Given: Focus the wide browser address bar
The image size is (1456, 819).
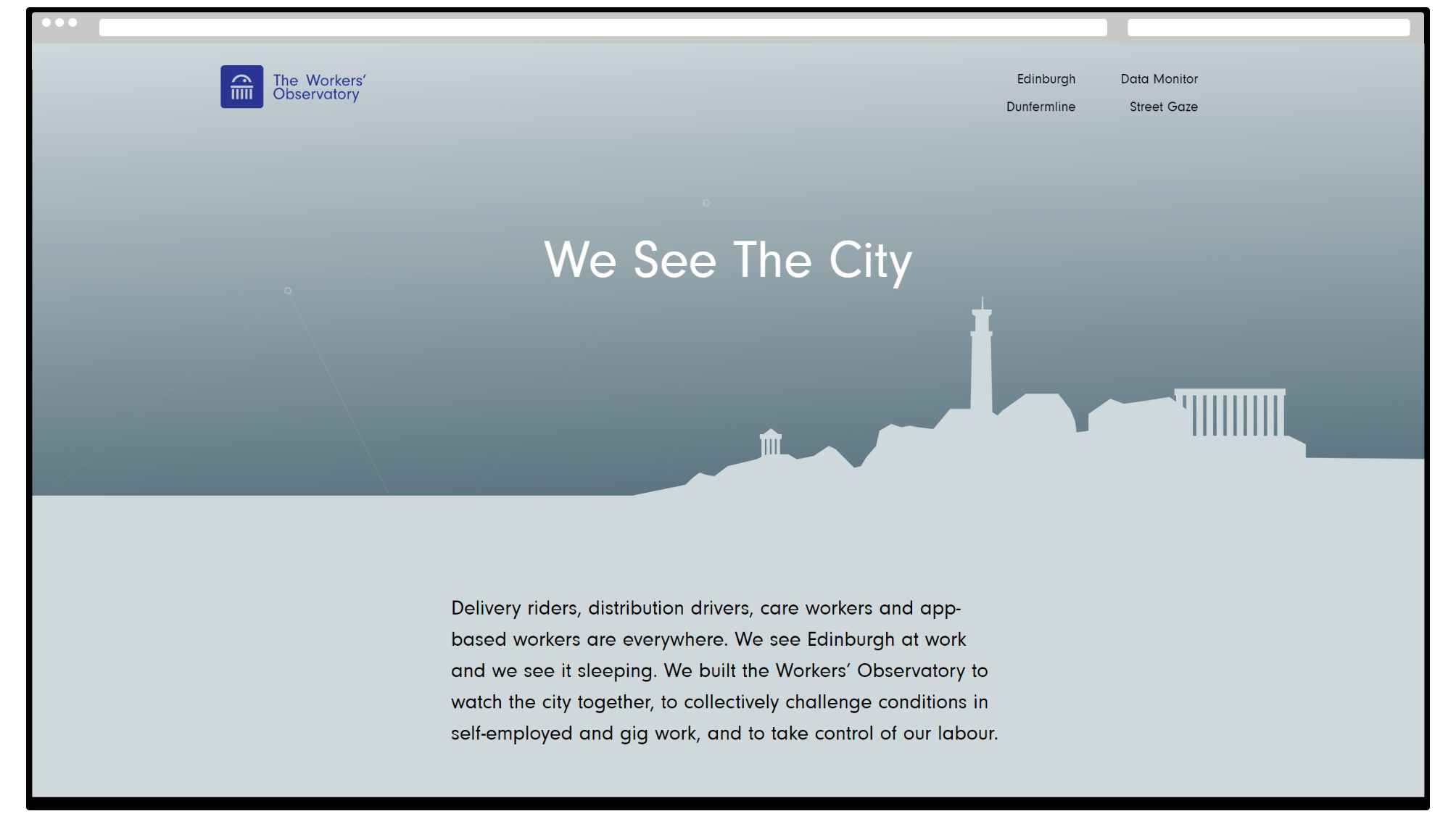Looking at the screenshot, I should 603,28.
